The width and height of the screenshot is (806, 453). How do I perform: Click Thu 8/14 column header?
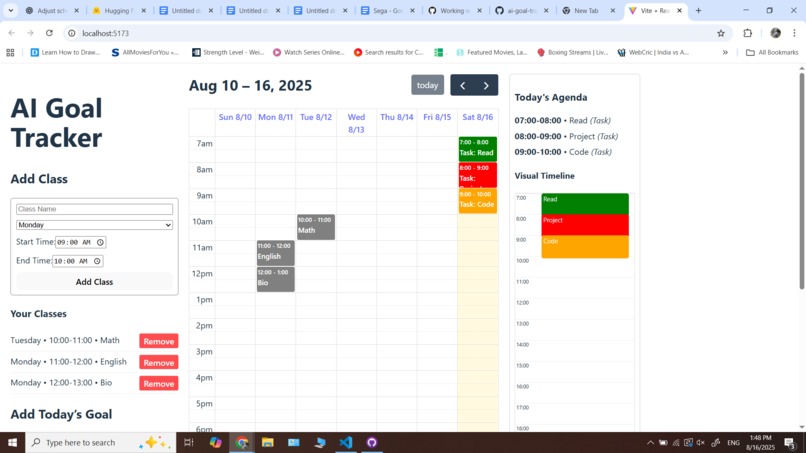(397, 117)
